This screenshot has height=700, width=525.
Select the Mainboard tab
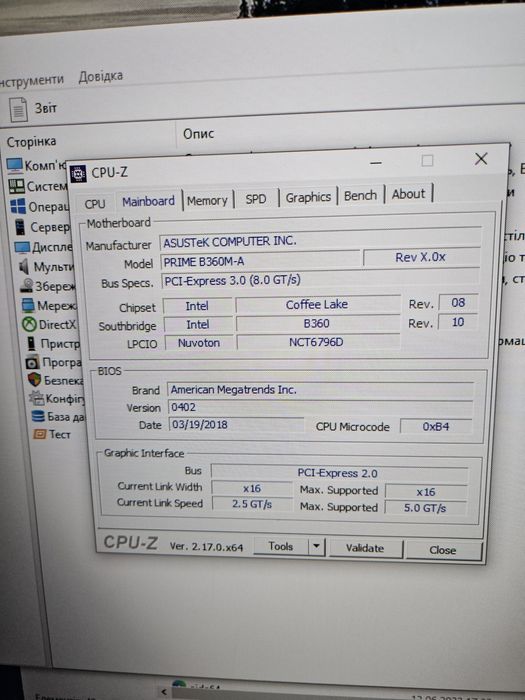[148, 201]
